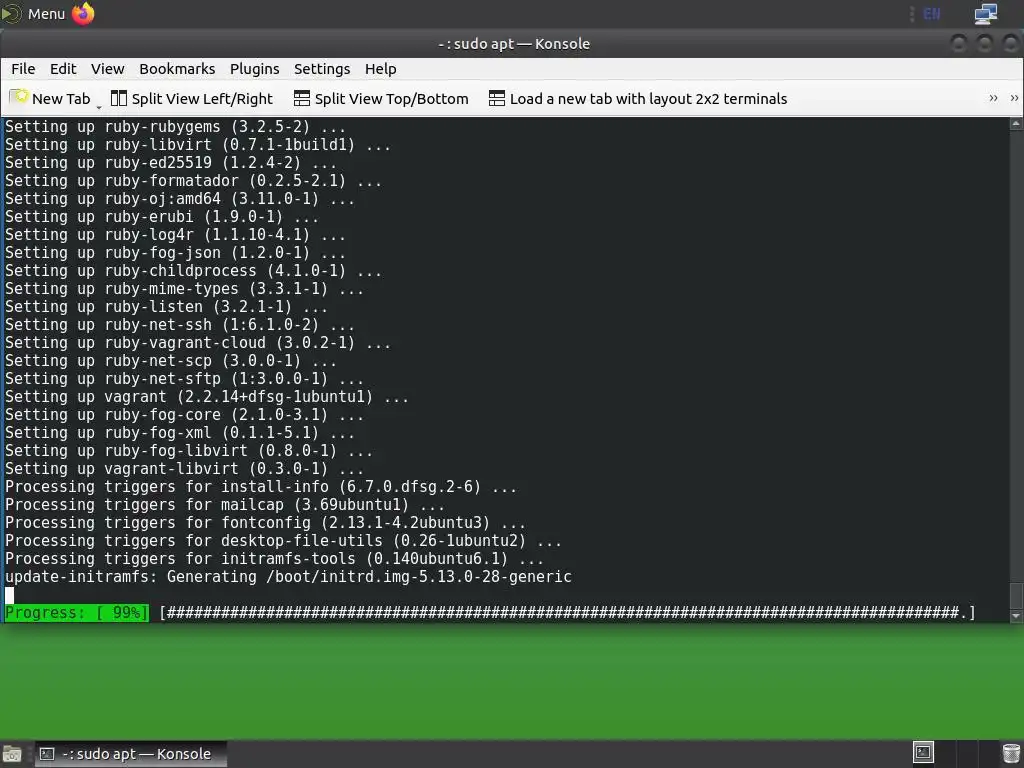Viewport: 1024px width, 768px height.
Task: Click the 'Setting up ruby-ed25519' line
Action: click(x=170, y=163)
